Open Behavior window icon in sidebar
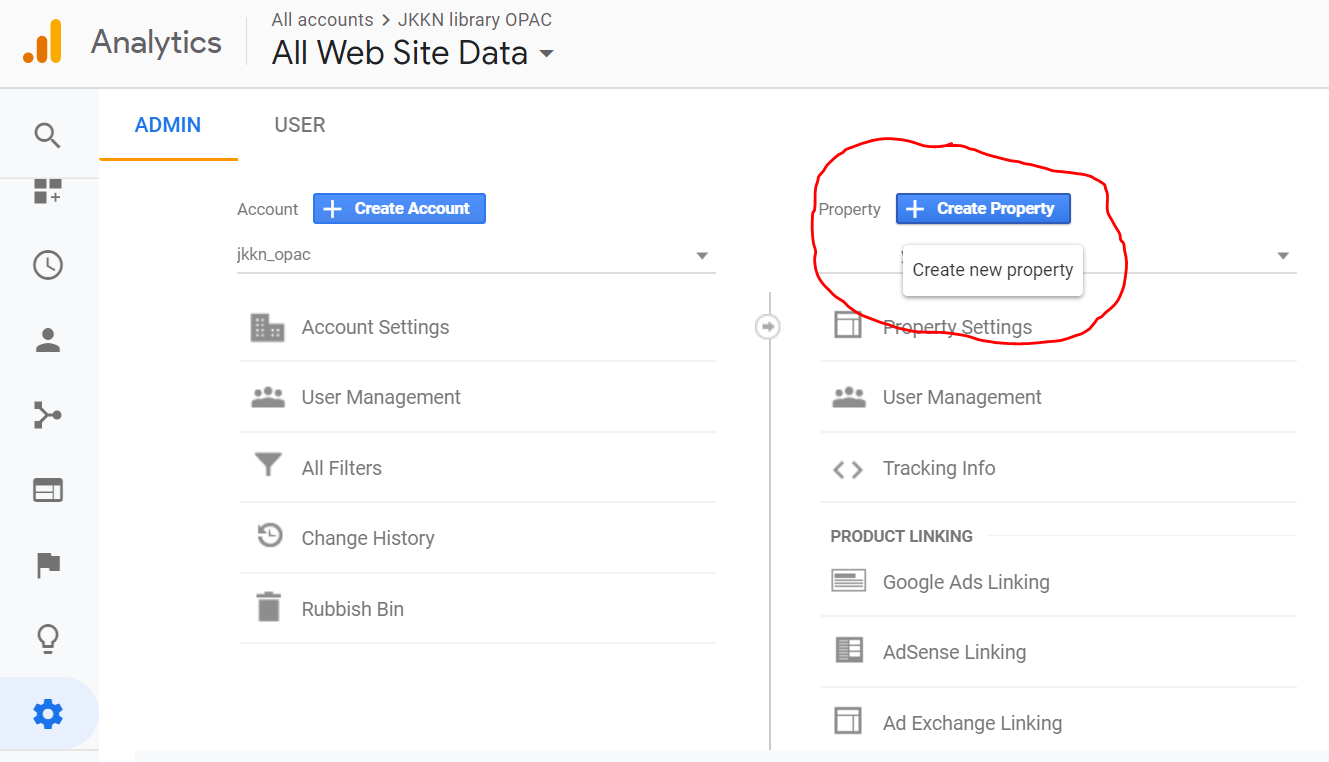1329x762 pixels. (48, 490)
